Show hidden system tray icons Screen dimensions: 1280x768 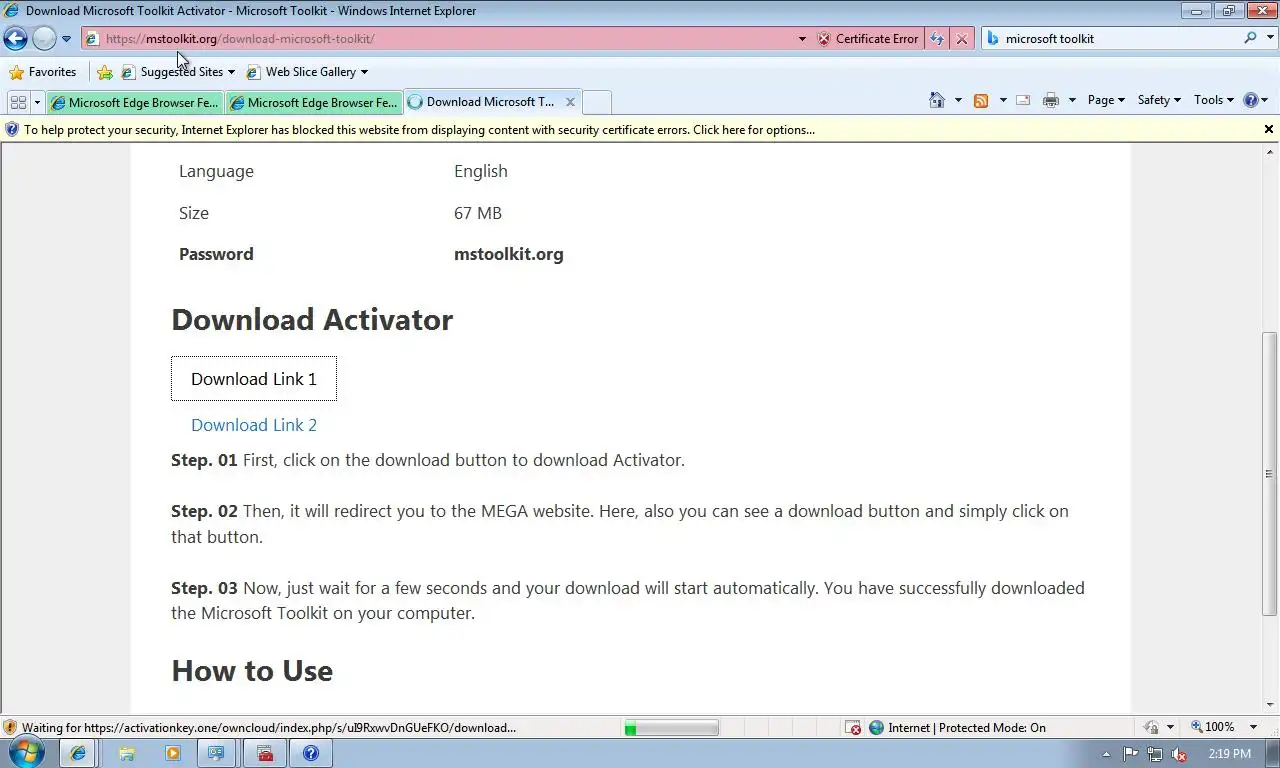click(x=1106, y=754)
